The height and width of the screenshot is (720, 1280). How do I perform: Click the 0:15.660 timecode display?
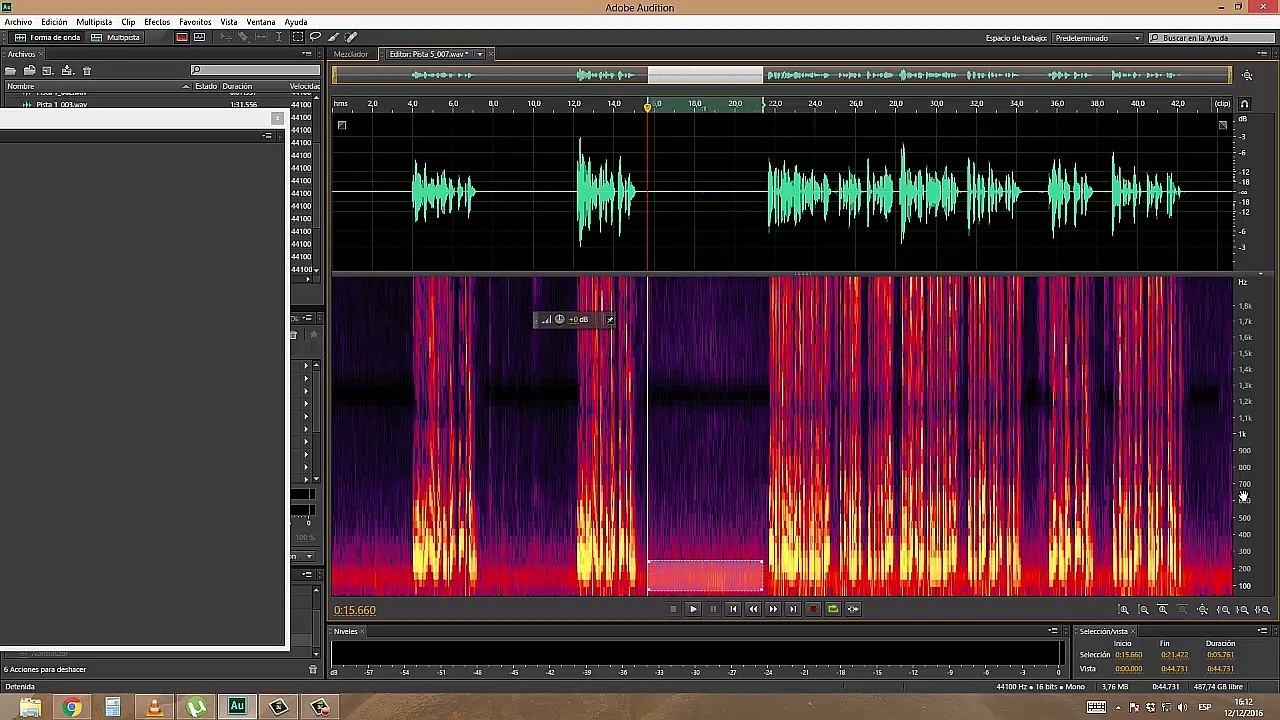pos(355,610)
